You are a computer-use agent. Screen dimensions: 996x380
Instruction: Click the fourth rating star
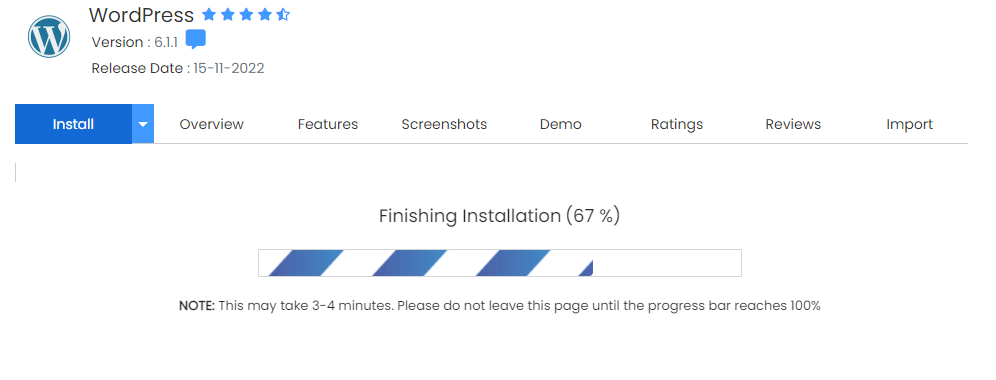(265, 15)
